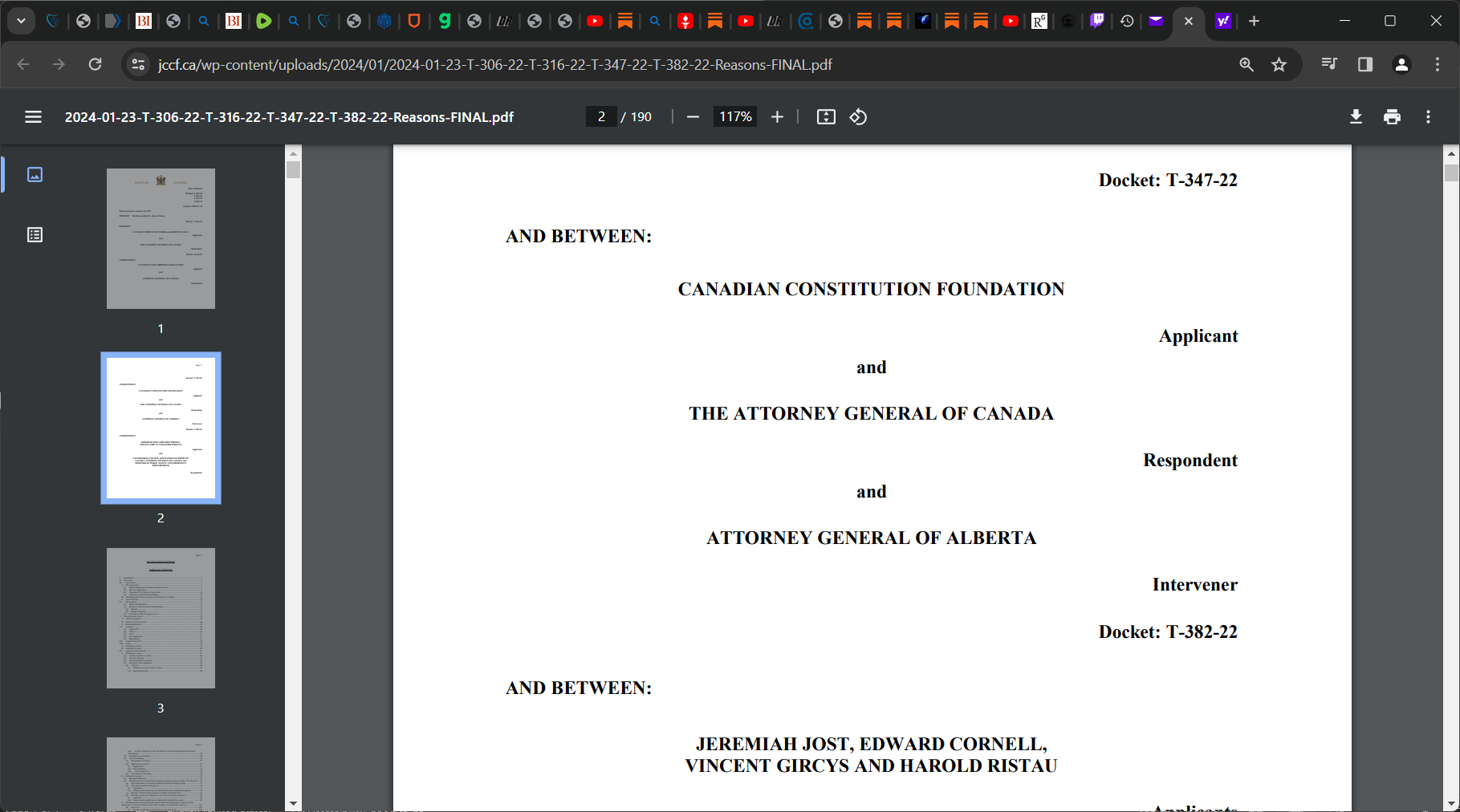Switch to the dark space image tab
This screenshot has width=1460, height=812.
(924, 21)
